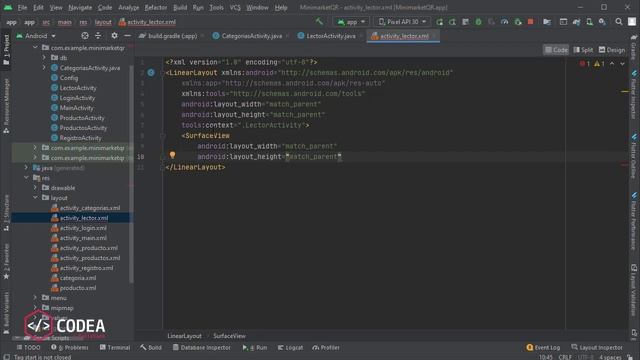Open the Event Log
Screen dimensions: 640x360
pyautogui.click(x=543, y=347)
